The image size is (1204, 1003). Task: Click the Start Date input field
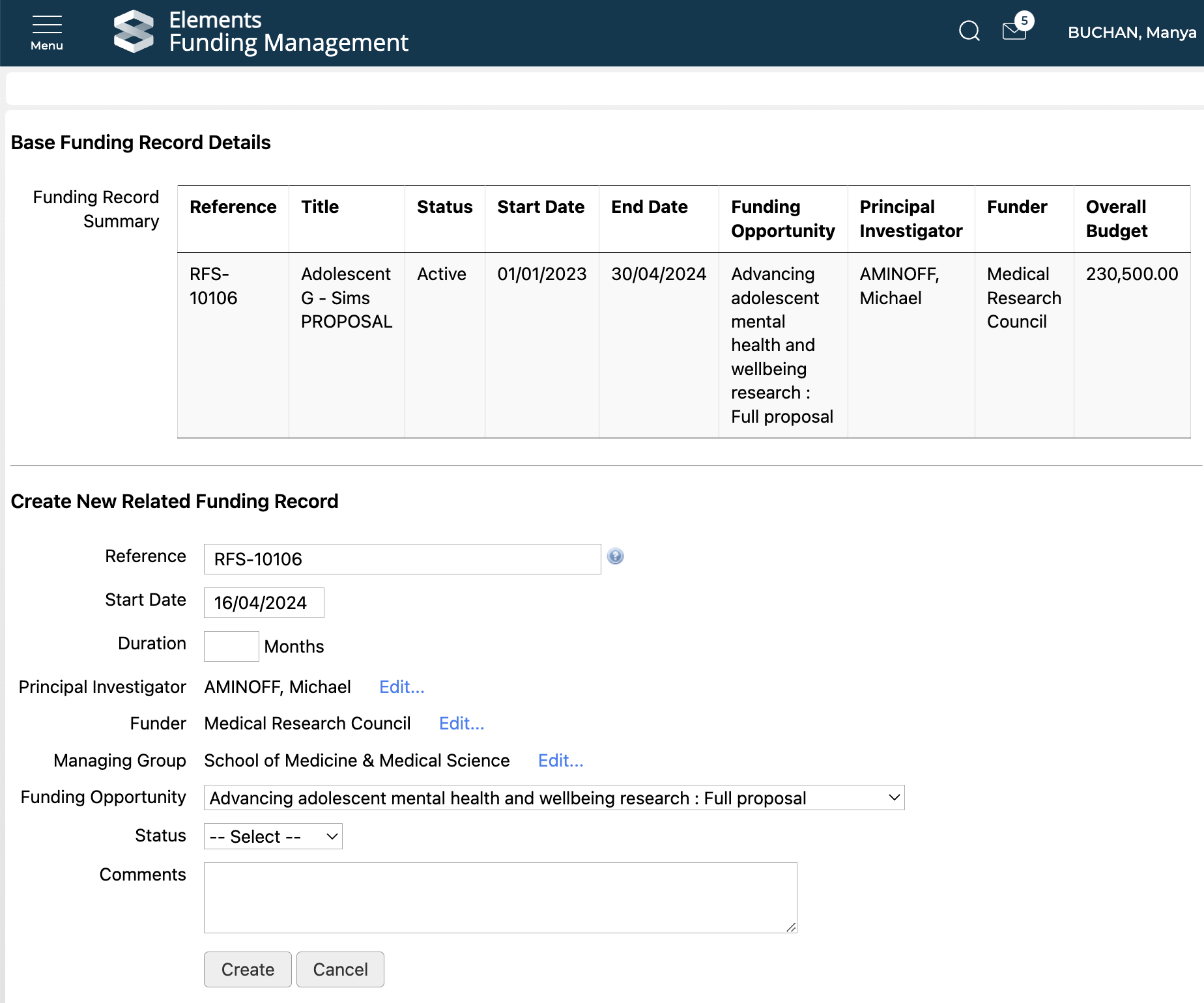(264, 603)
